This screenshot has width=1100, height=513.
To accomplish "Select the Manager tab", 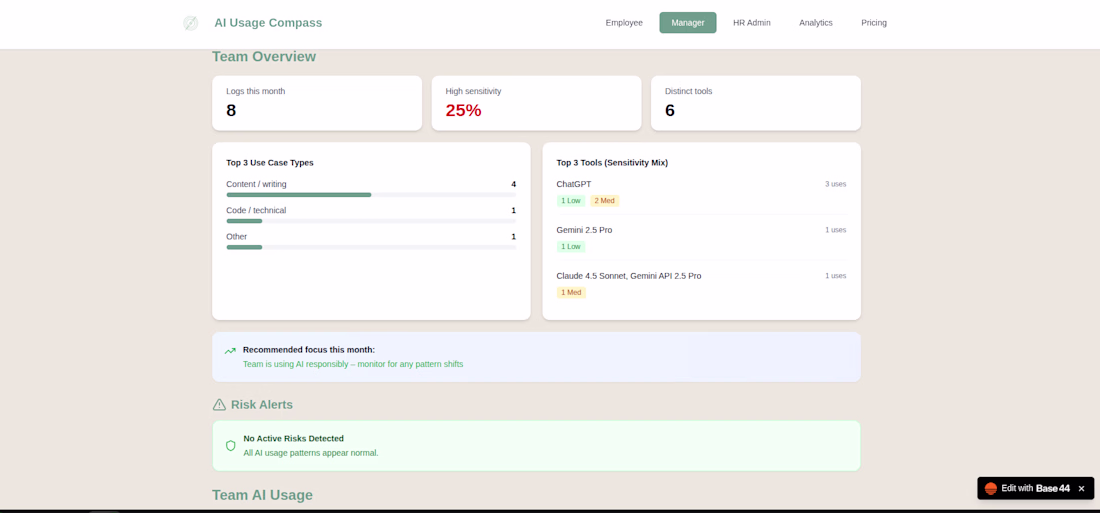I will tap(688, 22).
